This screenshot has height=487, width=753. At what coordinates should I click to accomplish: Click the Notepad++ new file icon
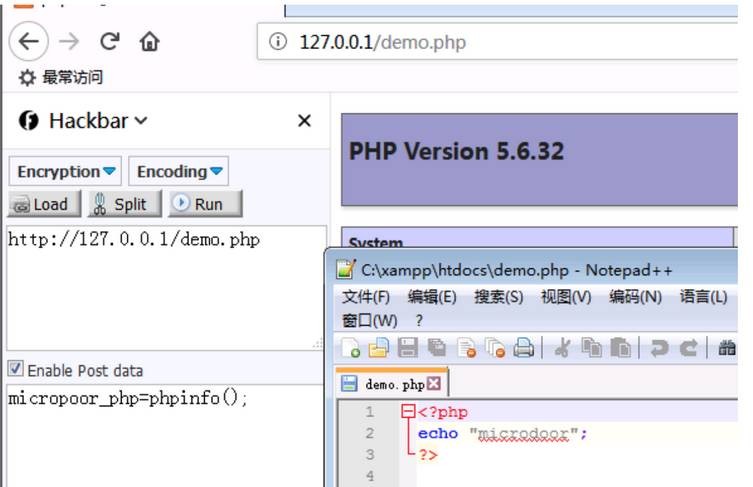click(351, 348)
